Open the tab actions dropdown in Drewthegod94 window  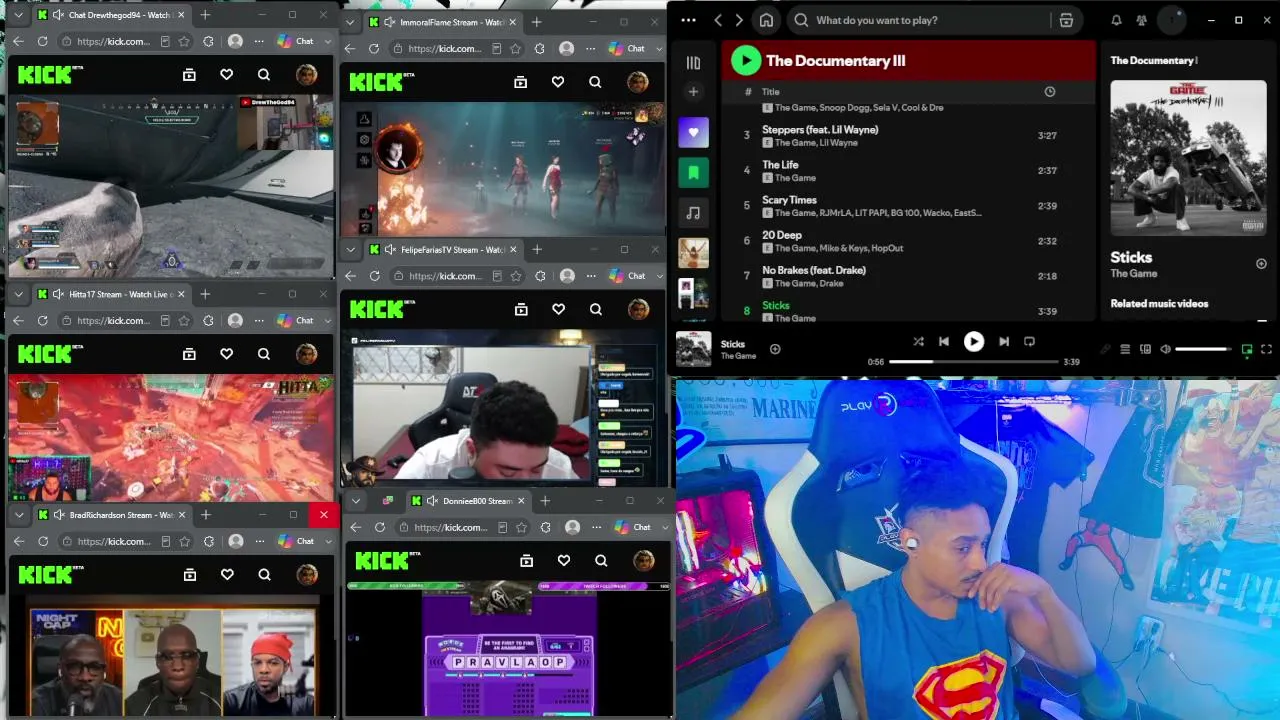[17, 15]
